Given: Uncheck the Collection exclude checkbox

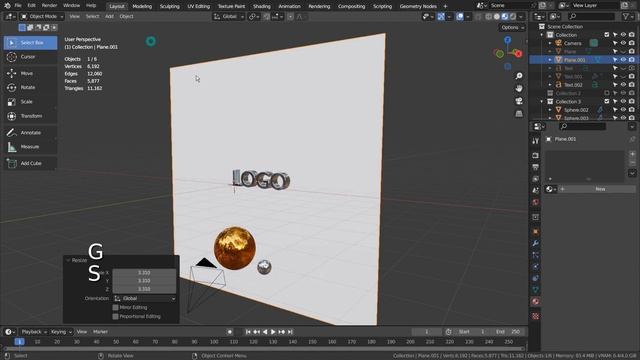Looking at the screenshot, I should (x=607, y=35).
